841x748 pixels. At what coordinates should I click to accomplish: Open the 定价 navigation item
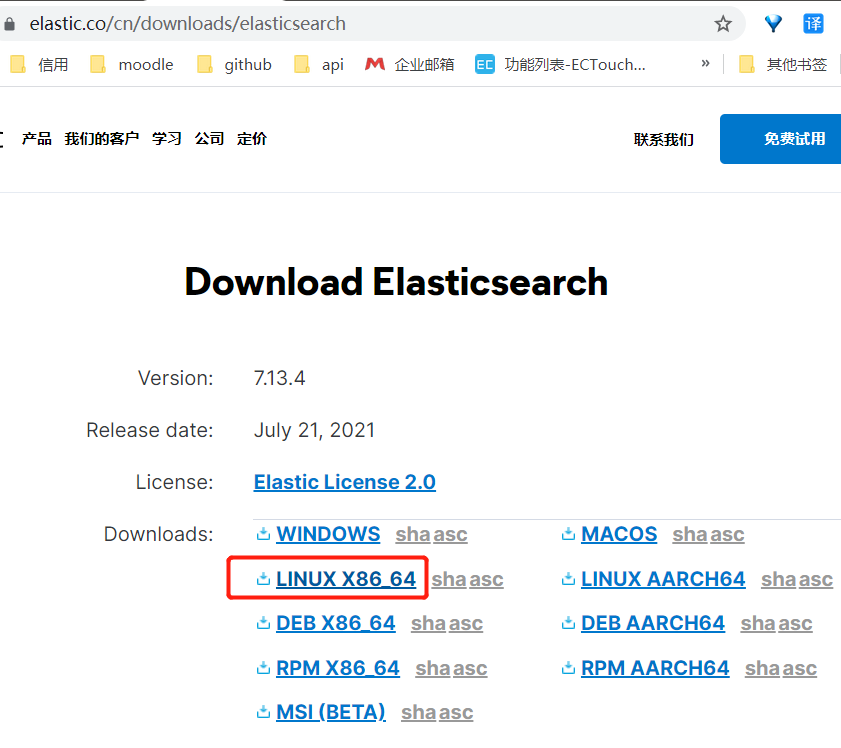pos(252,139)
